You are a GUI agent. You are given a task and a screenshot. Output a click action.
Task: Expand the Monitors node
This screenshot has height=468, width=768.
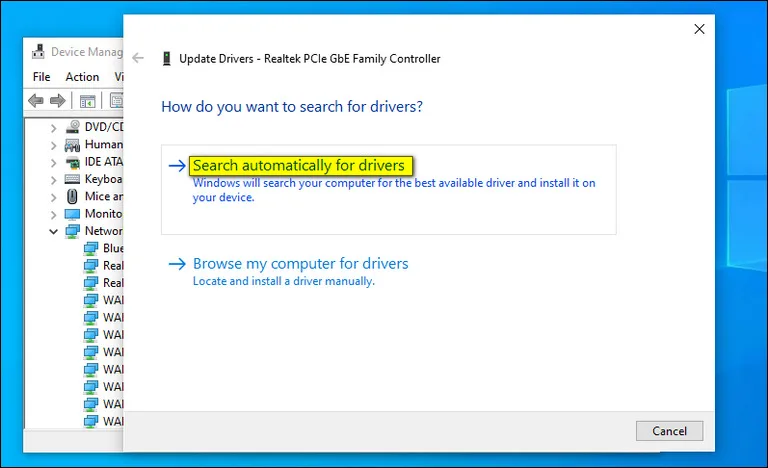(x=53, y=215)
